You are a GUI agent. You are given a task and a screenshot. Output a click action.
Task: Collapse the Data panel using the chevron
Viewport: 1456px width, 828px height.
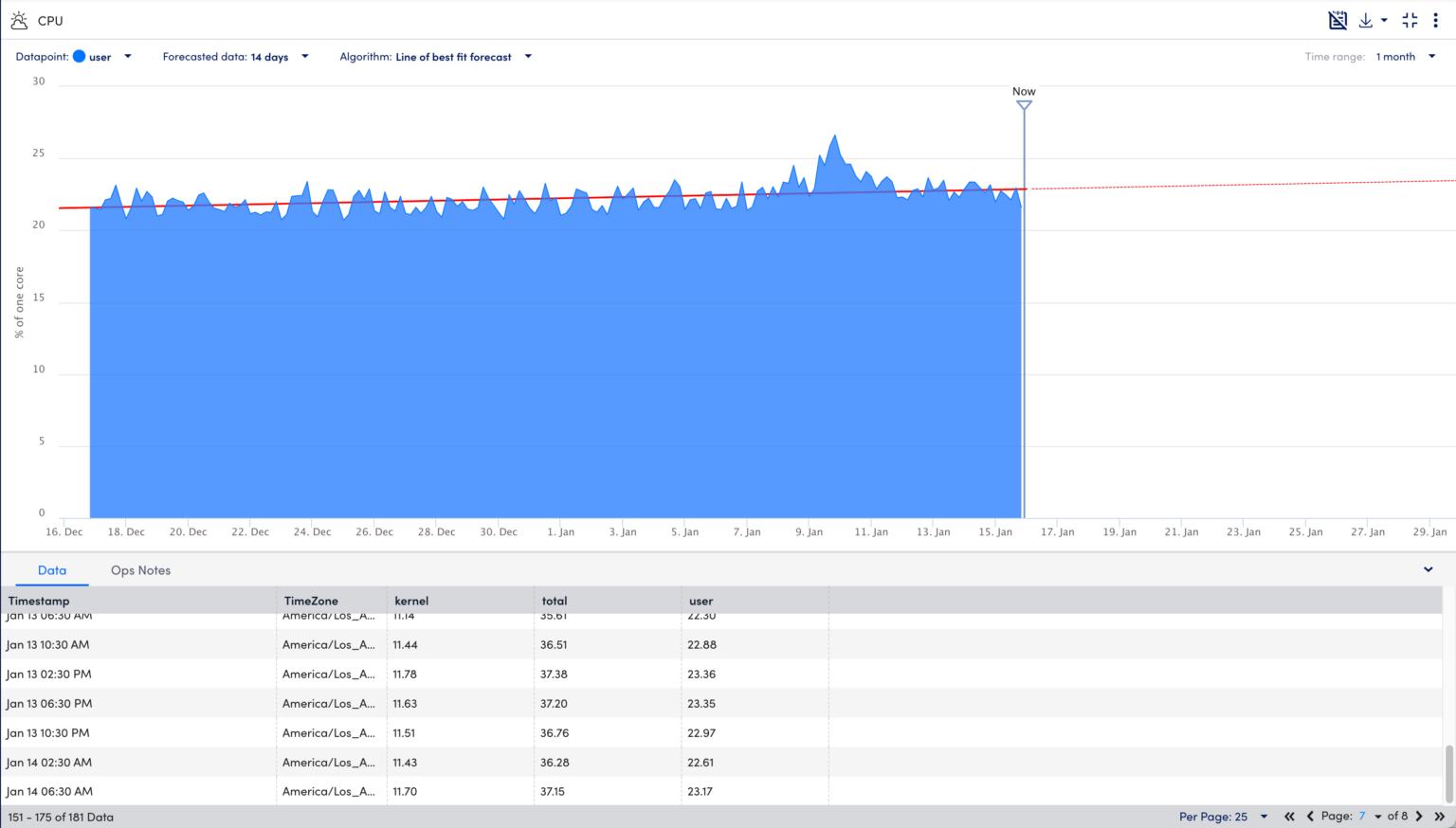point(1429,569)
